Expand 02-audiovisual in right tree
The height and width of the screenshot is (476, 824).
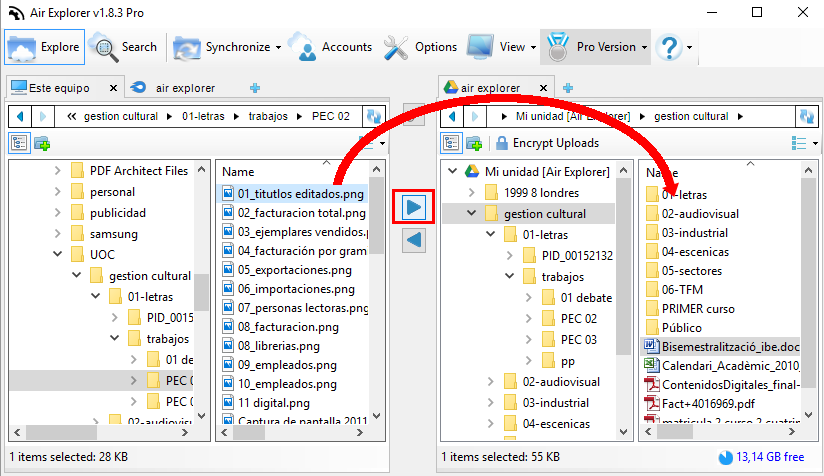tap(490, 382)
